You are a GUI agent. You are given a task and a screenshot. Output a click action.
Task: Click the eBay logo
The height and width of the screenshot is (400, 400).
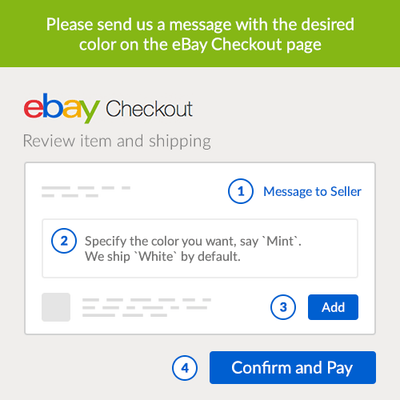[x=61, y=108]
